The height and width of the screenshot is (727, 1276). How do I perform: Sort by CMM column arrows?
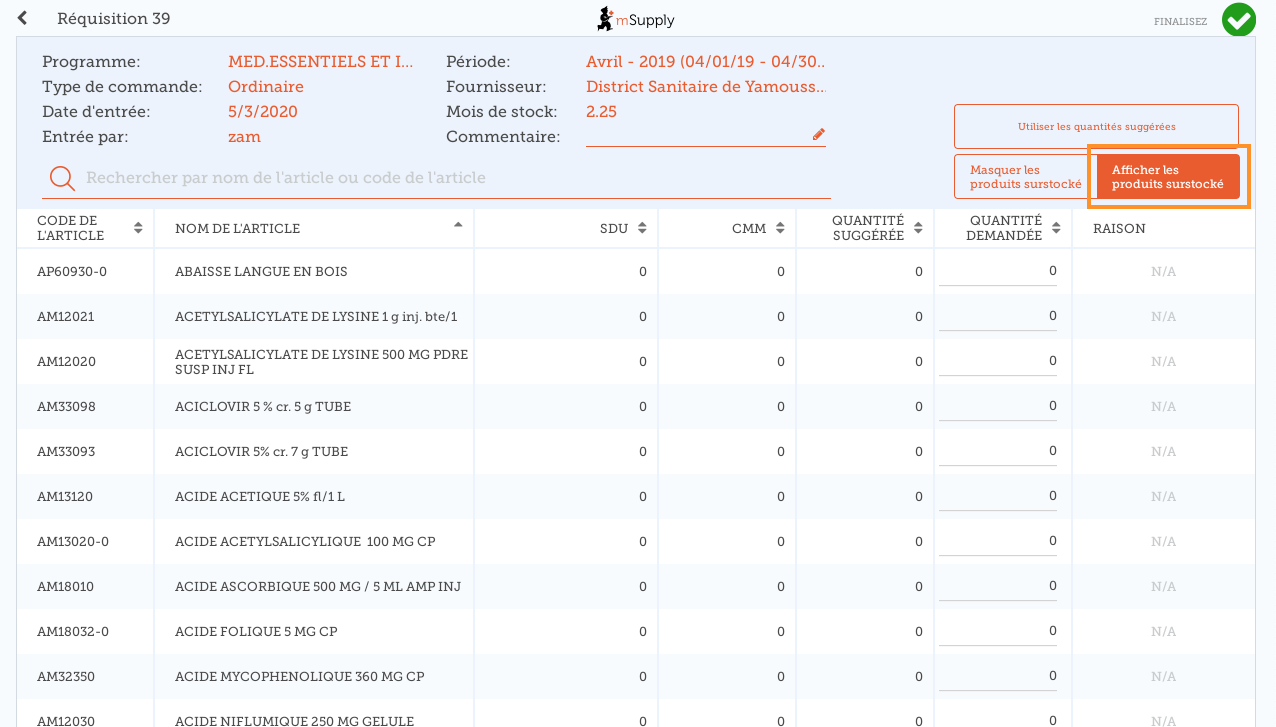coord(780,229)
